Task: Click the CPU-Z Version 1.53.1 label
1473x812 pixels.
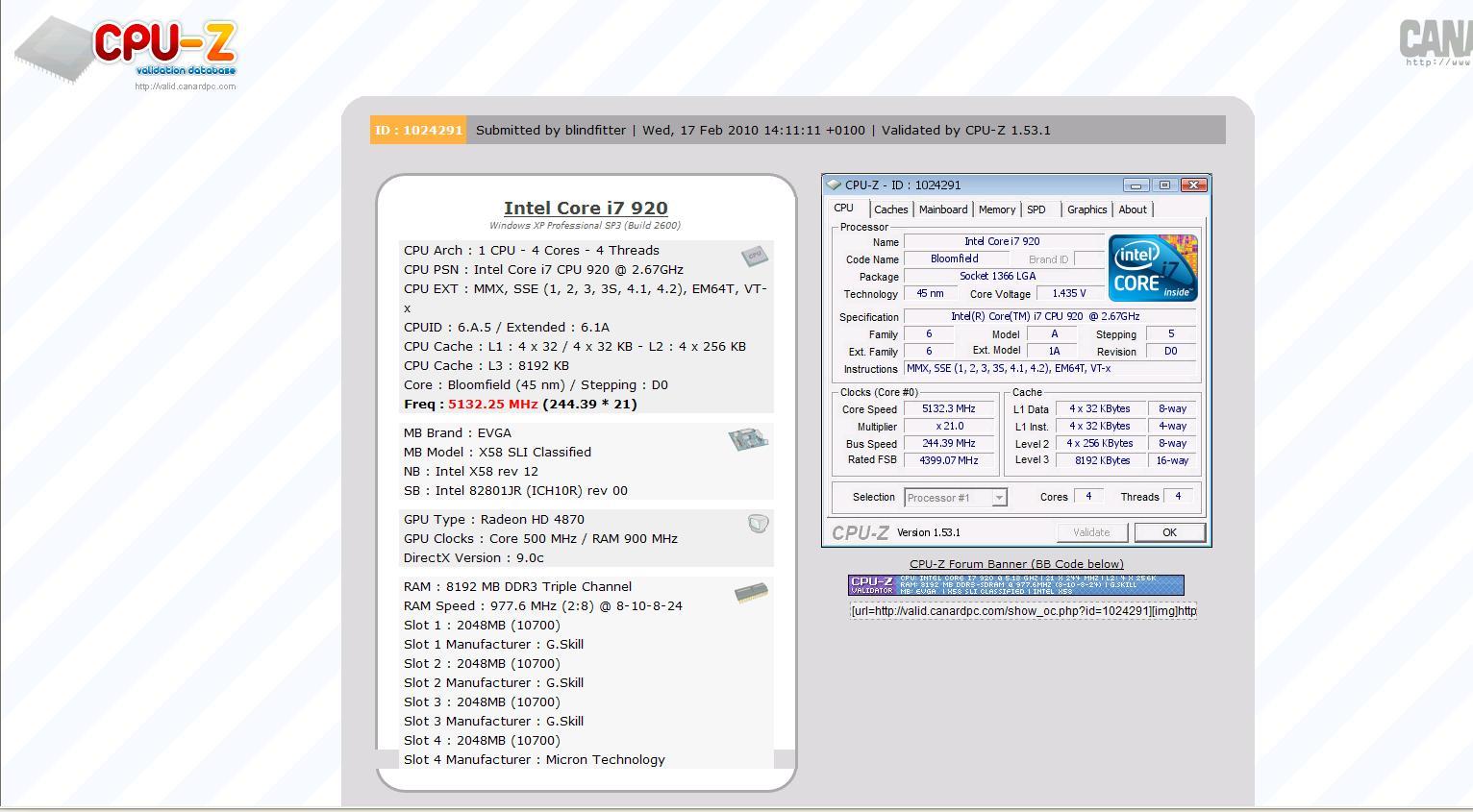Action: click(x=929, y=532)
